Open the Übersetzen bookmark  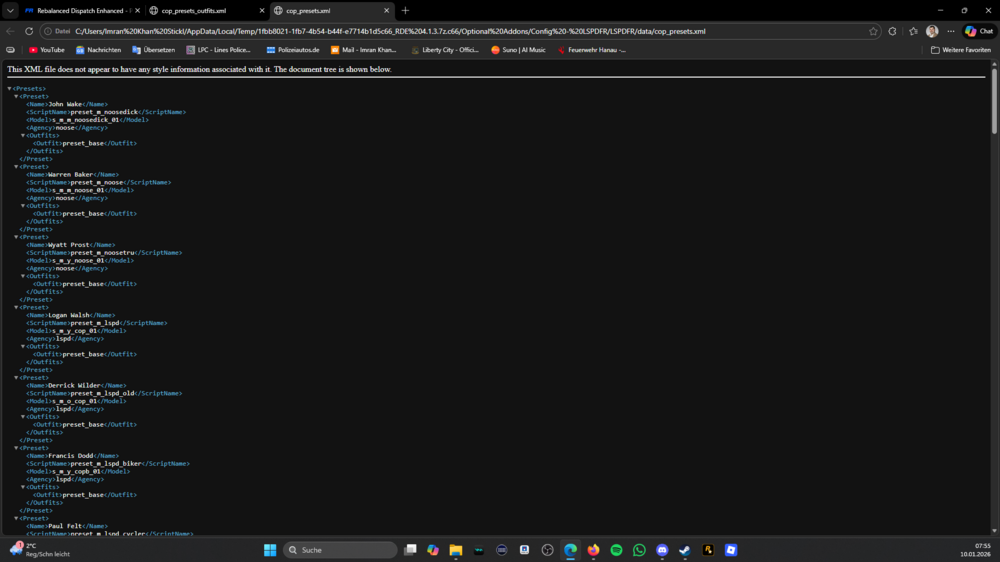[153, 50]
